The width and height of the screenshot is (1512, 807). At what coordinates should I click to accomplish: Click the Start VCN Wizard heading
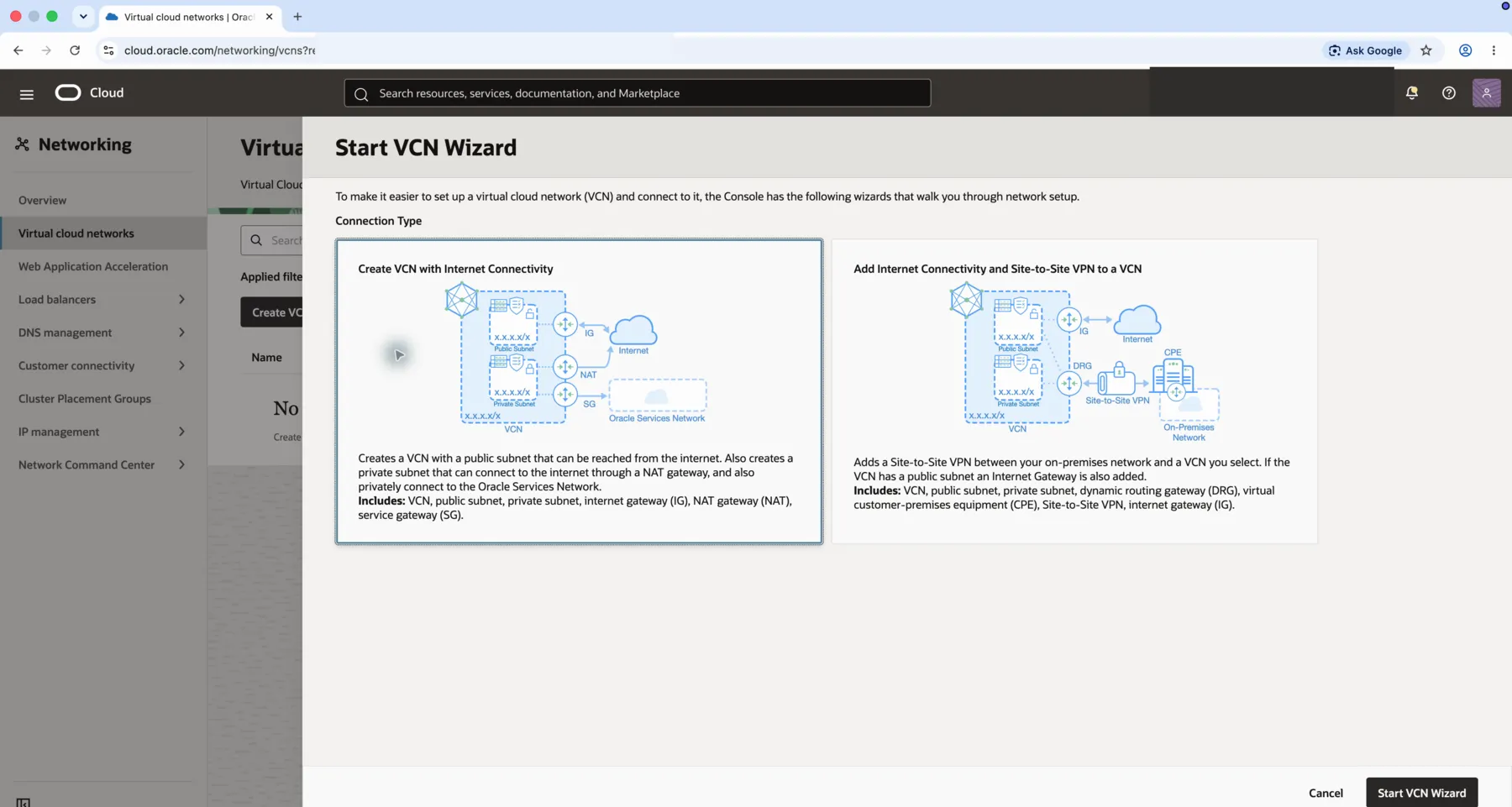426,148
